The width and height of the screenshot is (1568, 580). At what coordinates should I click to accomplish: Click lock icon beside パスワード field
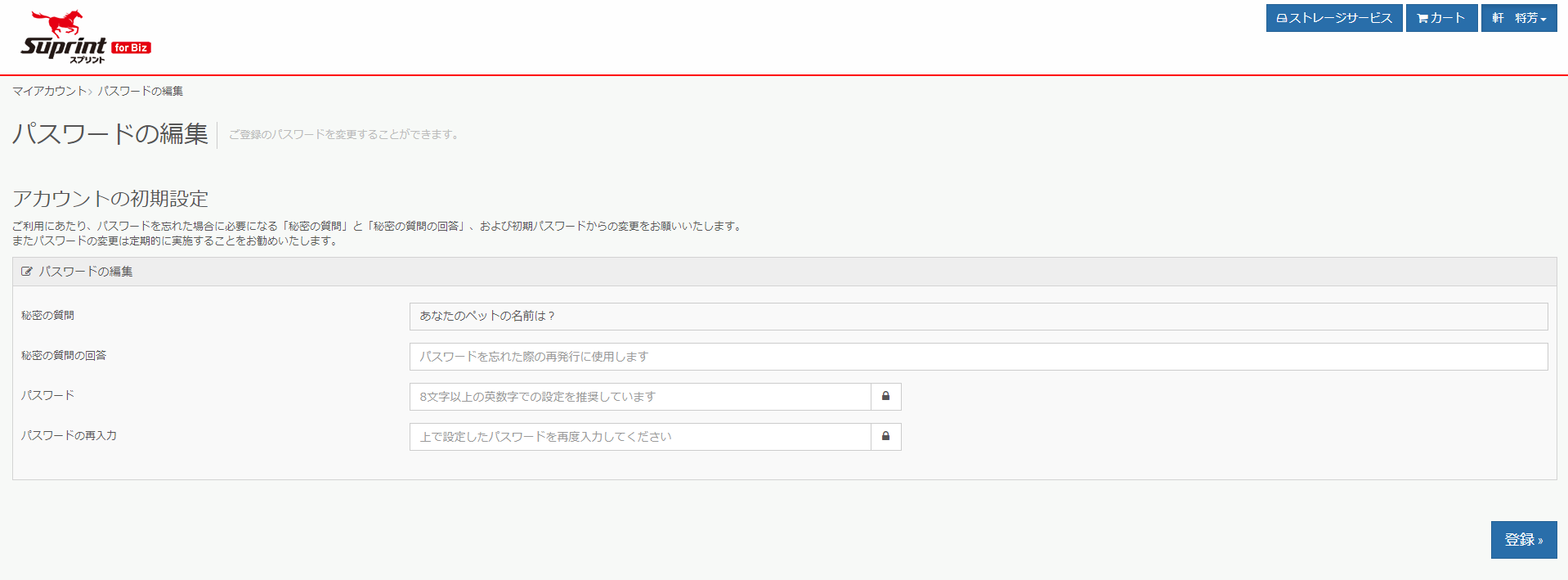click(x=885, y=397)
